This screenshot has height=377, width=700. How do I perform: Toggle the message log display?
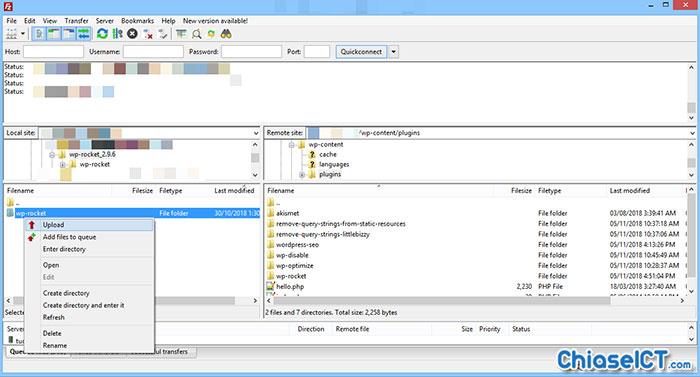point(39,34)
